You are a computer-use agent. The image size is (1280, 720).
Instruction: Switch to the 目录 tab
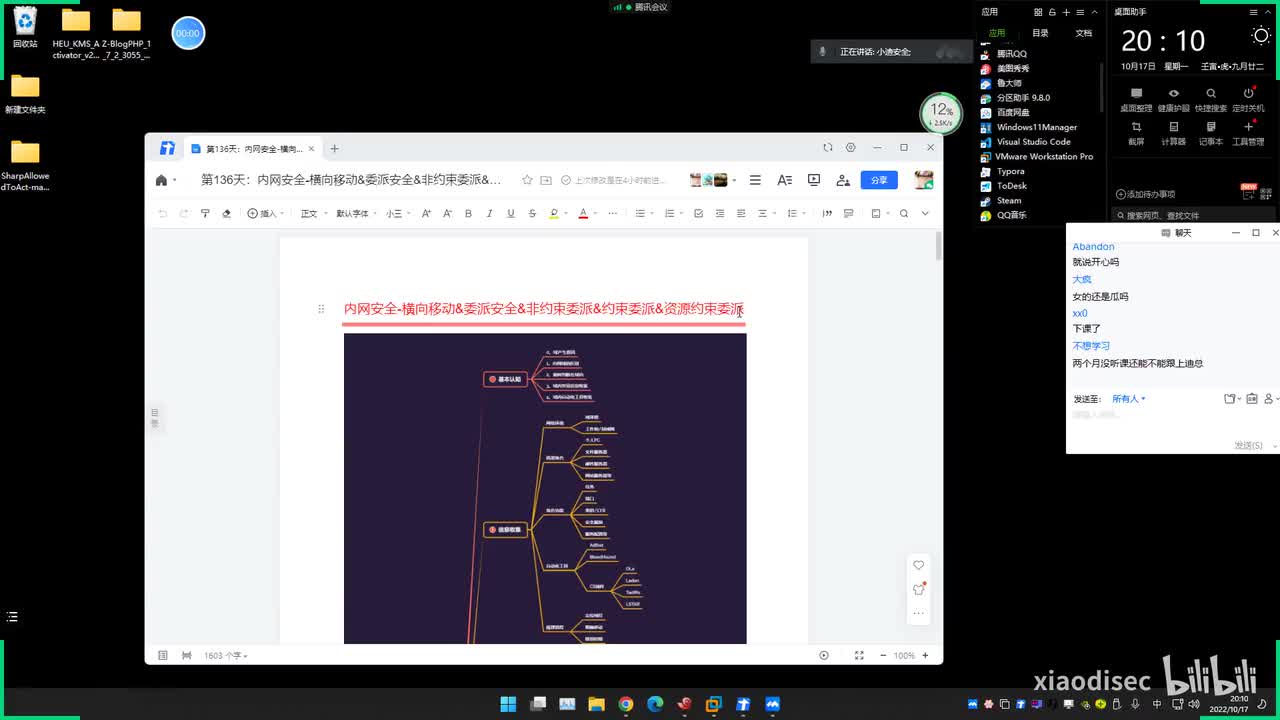pos(1040,33)
